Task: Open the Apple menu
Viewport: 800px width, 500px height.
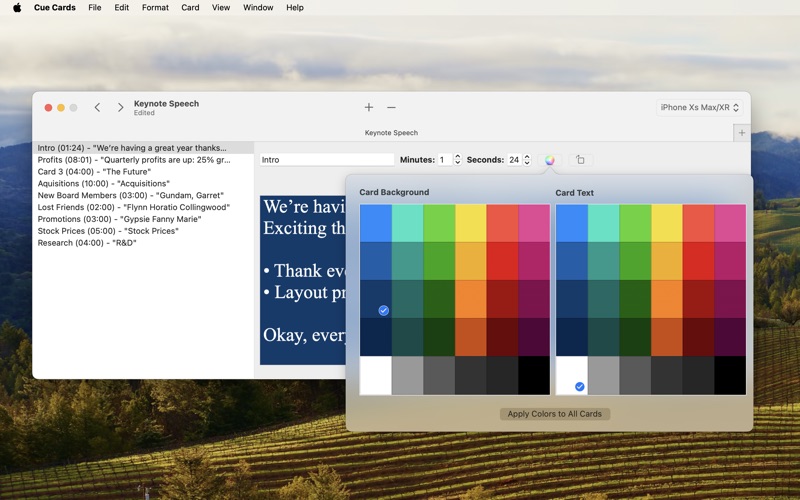Action: pyautogui.click(x=17, y=8)
